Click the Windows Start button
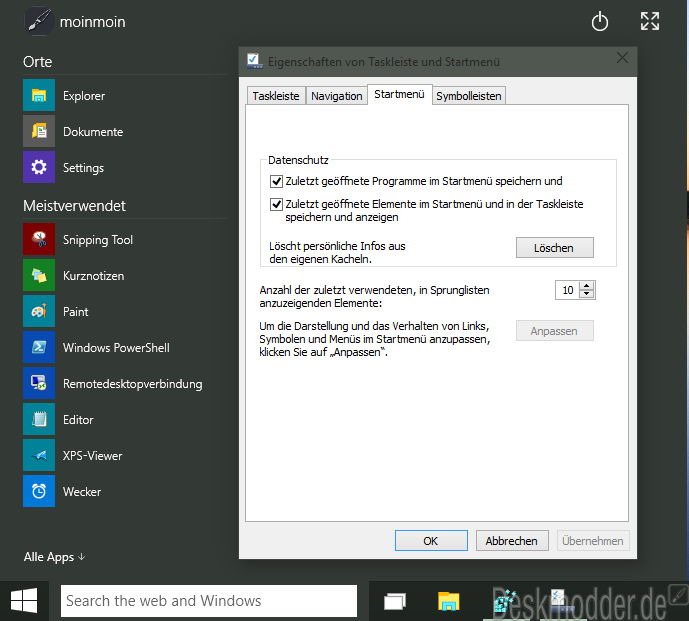689x621 pixels. 24,601
